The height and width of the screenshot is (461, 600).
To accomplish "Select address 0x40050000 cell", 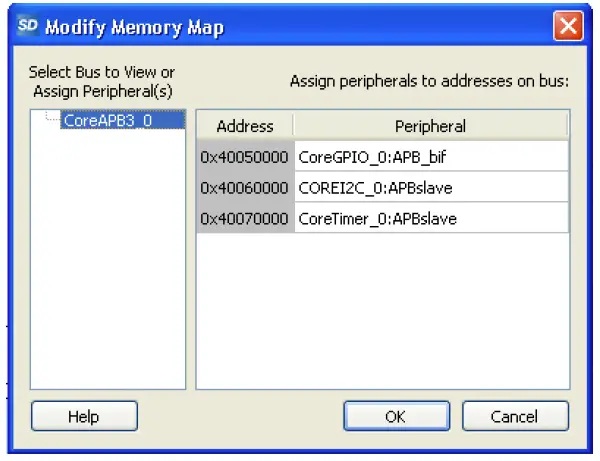I will tap(245, 157).
